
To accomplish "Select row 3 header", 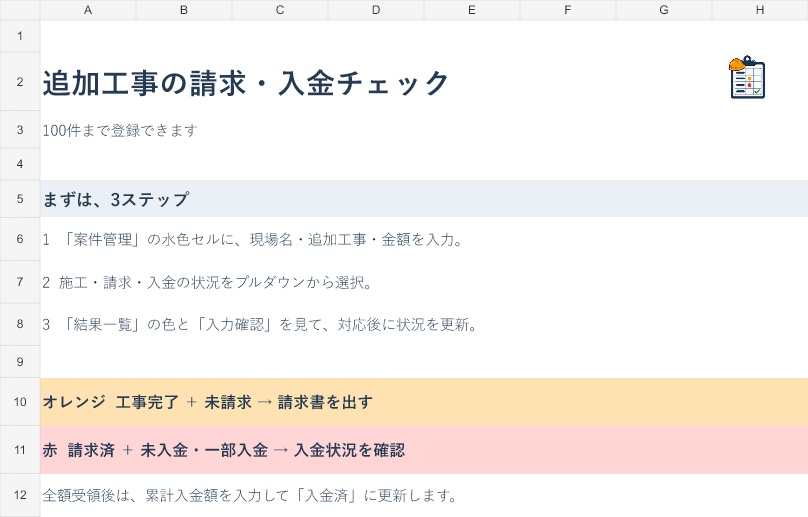I will (x=20, y=130).
